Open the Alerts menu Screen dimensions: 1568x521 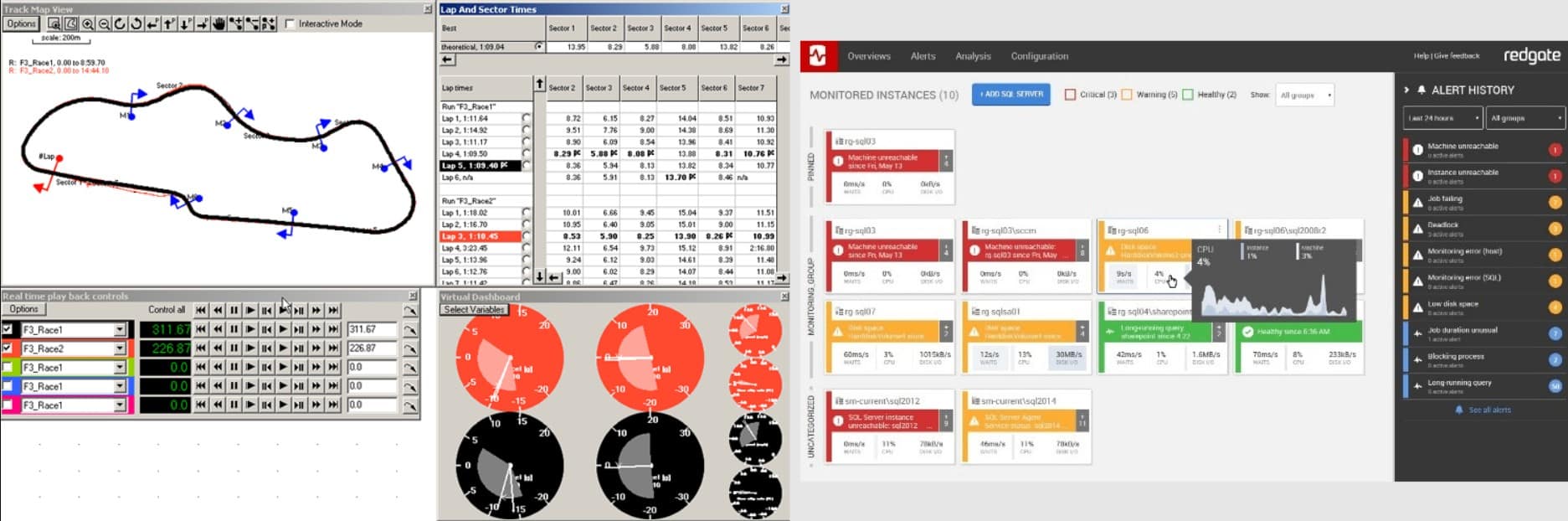(x=923, y=56)
